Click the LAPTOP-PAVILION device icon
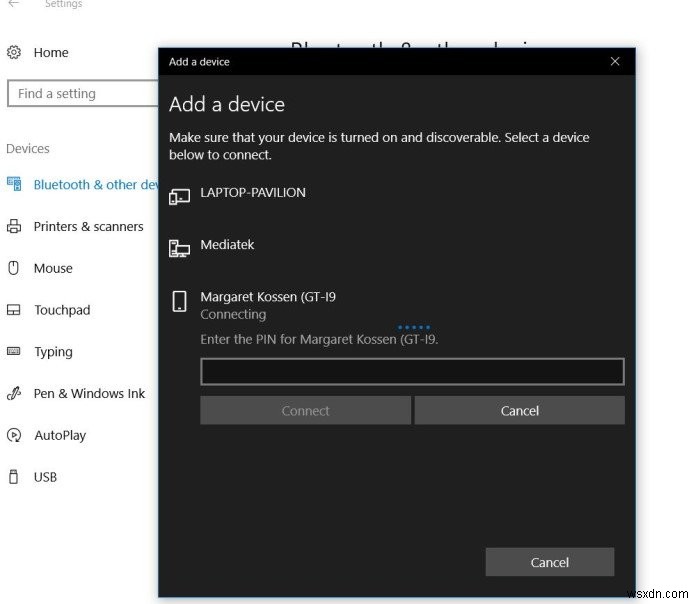The width and height of the screenshot is (700, 604). (179, 196)
